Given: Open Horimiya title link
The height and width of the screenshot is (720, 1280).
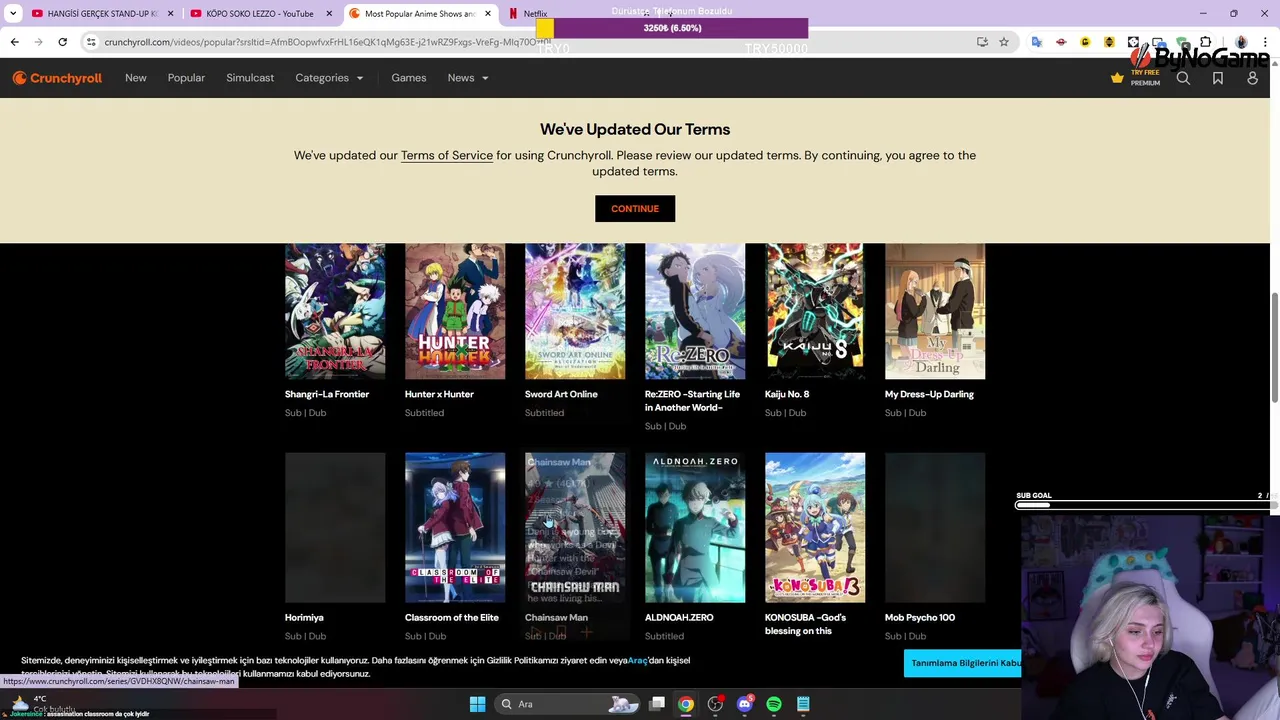Looking at the screenshot, I should click(304, 617).
